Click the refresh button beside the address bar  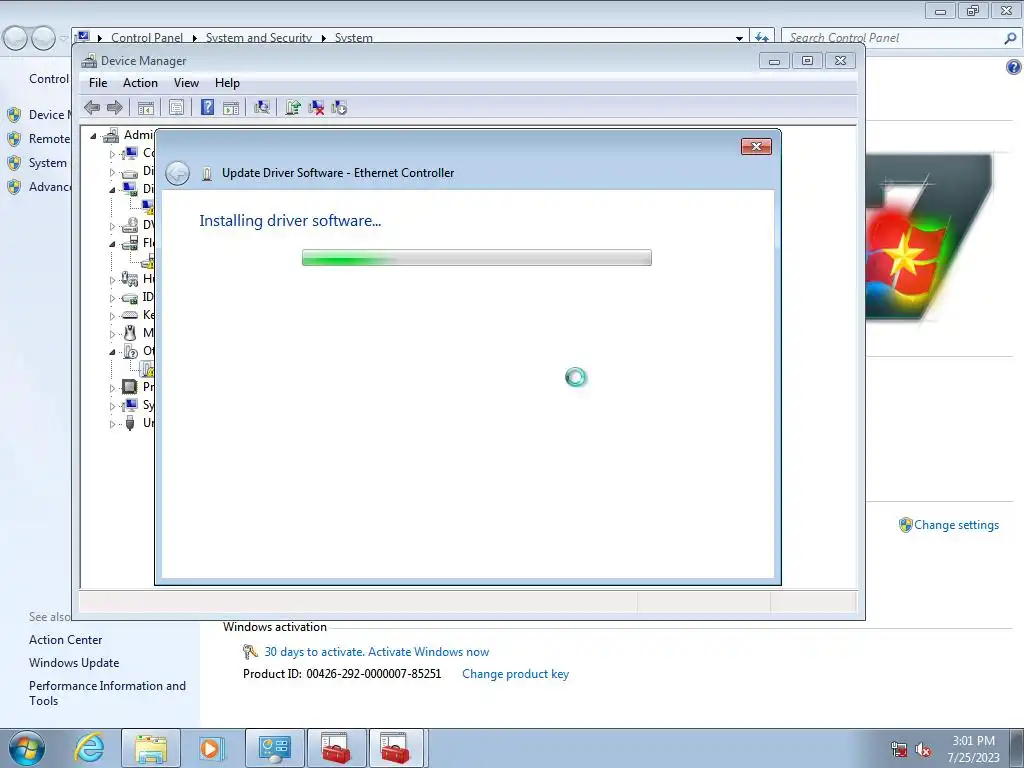coord(761,38)
